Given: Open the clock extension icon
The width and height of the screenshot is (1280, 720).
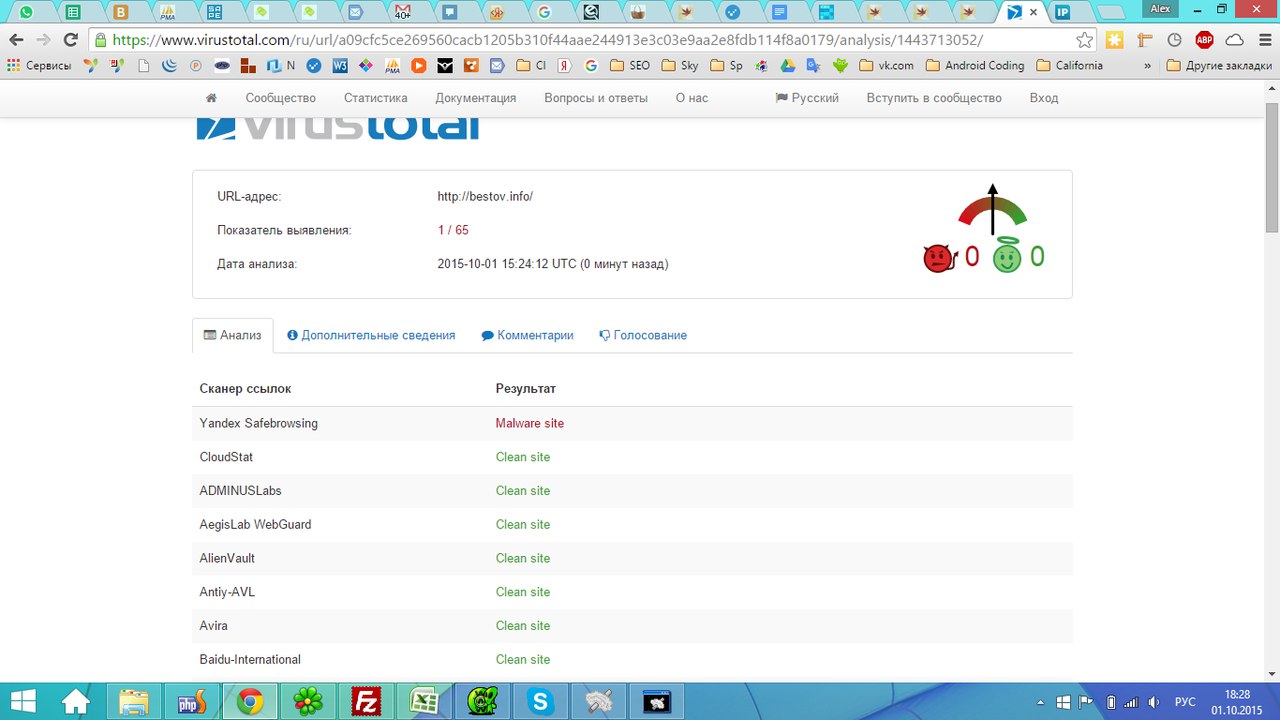Looking at the screenshot, I should (x=1174, y=40).
